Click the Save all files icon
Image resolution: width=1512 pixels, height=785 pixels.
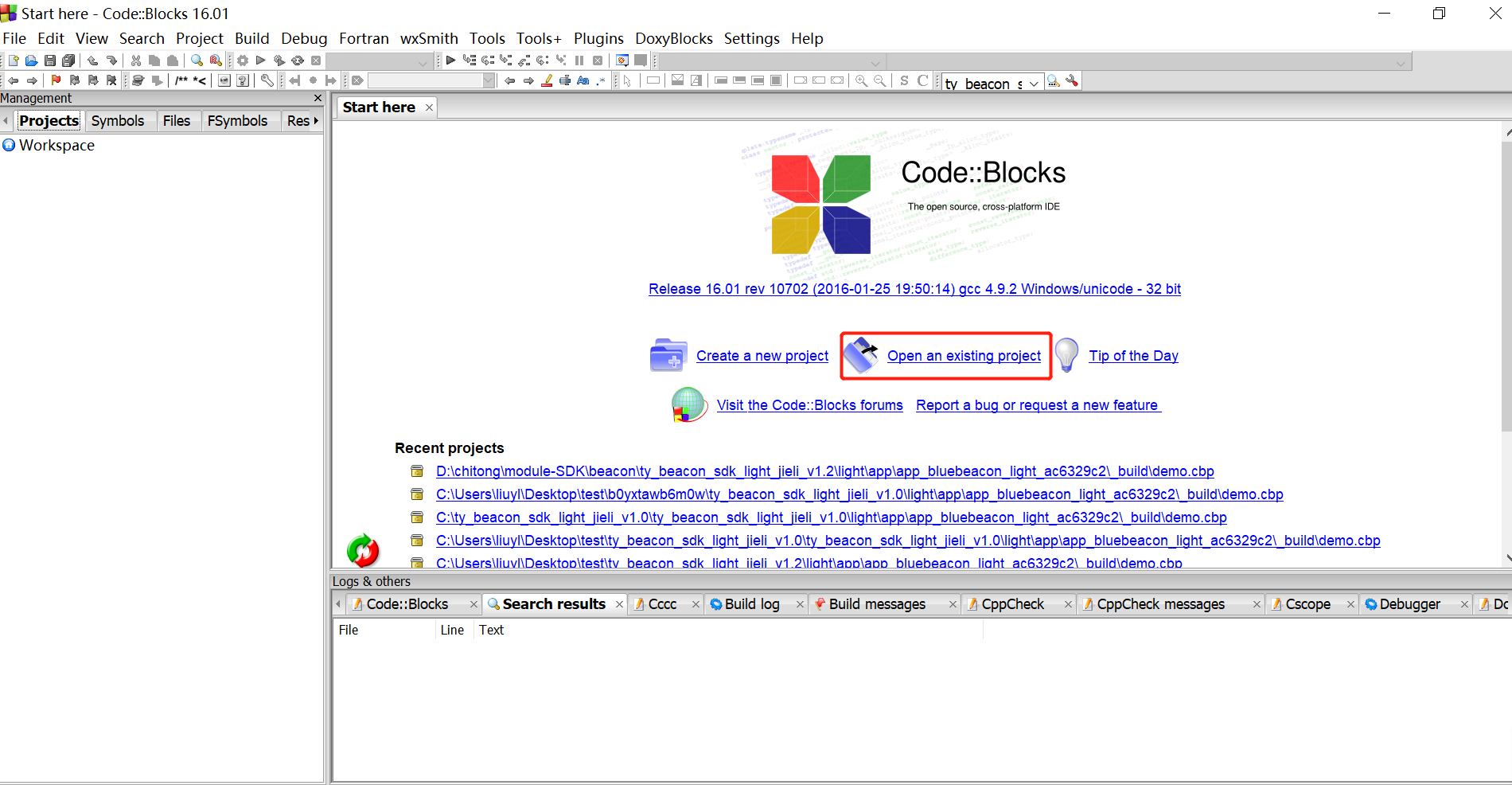pyautogui.click(x=68, y=61)
